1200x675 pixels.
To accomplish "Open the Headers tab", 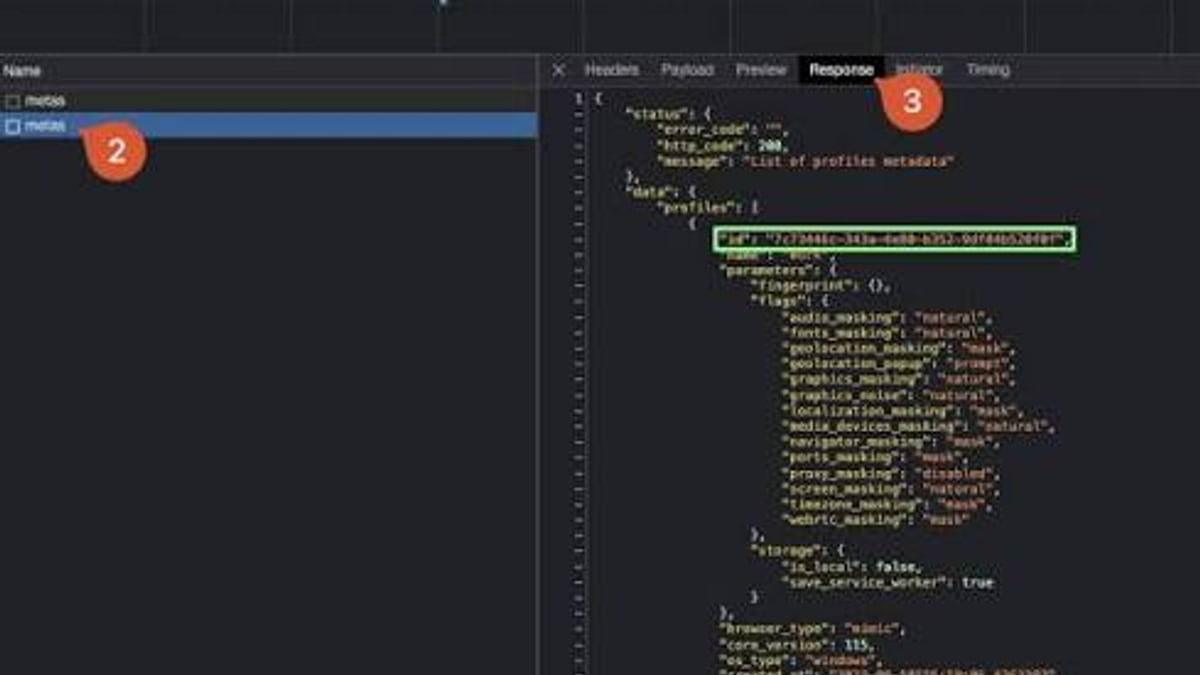I will point(612,70).
